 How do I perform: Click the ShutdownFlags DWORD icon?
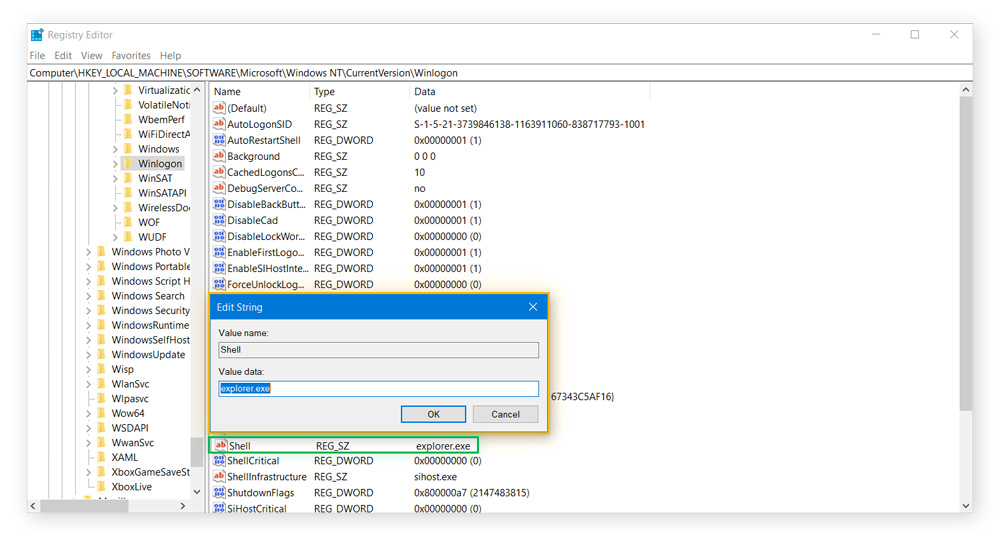(219, 493)
